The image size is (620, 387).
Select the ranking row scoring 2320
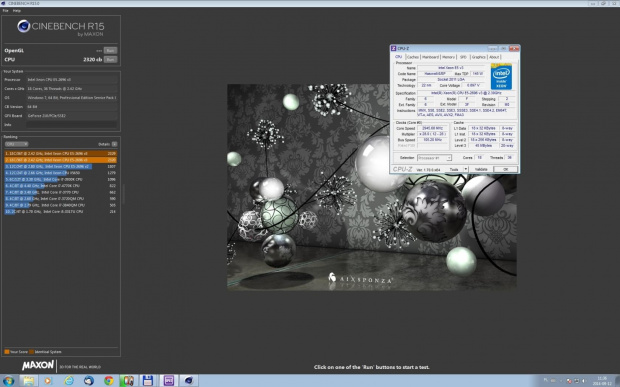[60, 160]
